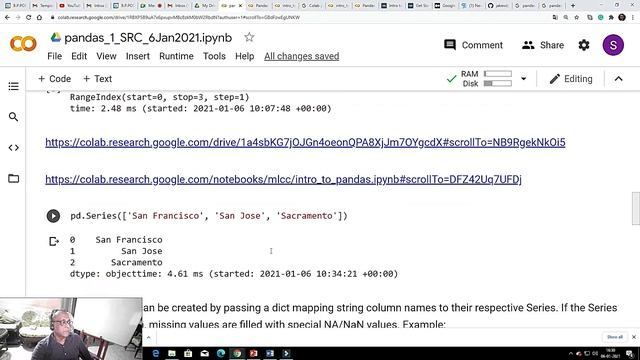640x360 pixels.
Task: Click the notebook title pandas_1_SRC_6Jan2021.ipynb
Action: pyautogui.click(x=148, y=38)
